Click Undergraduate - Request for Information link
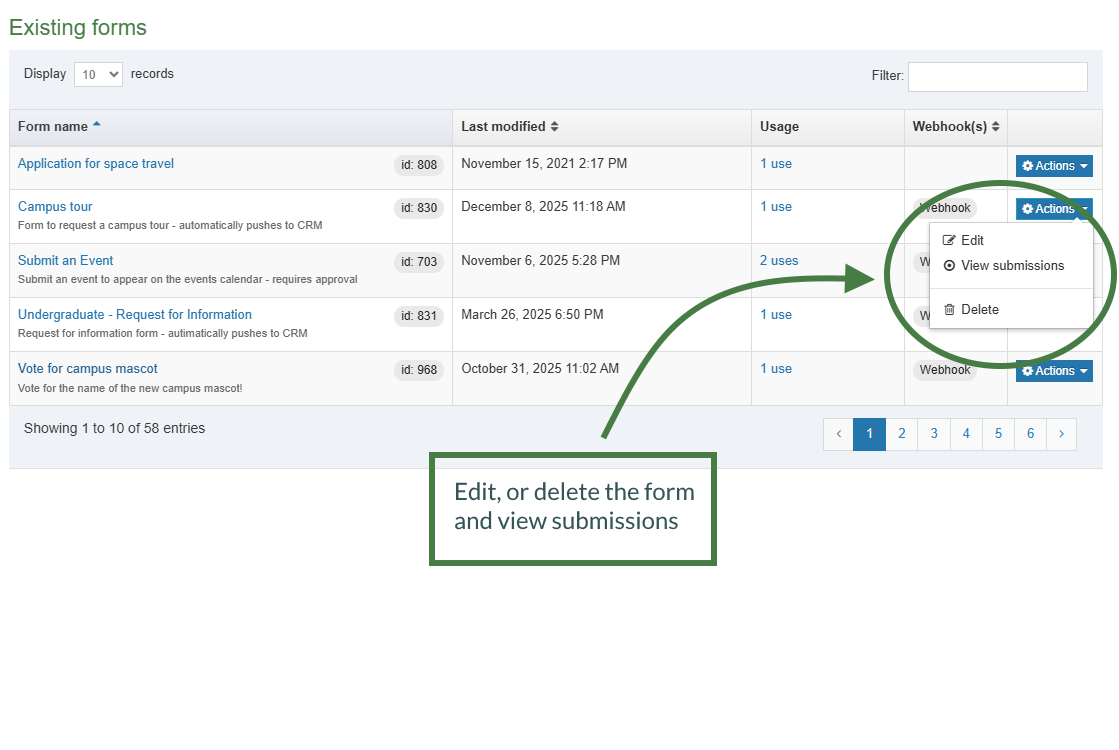Viewport: 1119px width, 750px height. [135, 315]
